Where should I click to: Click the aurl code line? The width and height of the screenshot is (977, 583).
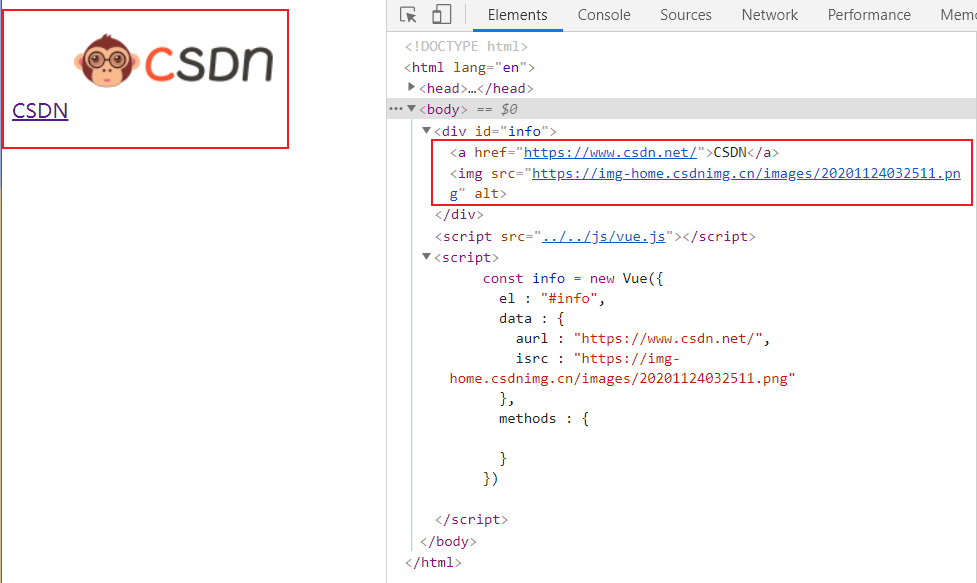tap(642, 338)
